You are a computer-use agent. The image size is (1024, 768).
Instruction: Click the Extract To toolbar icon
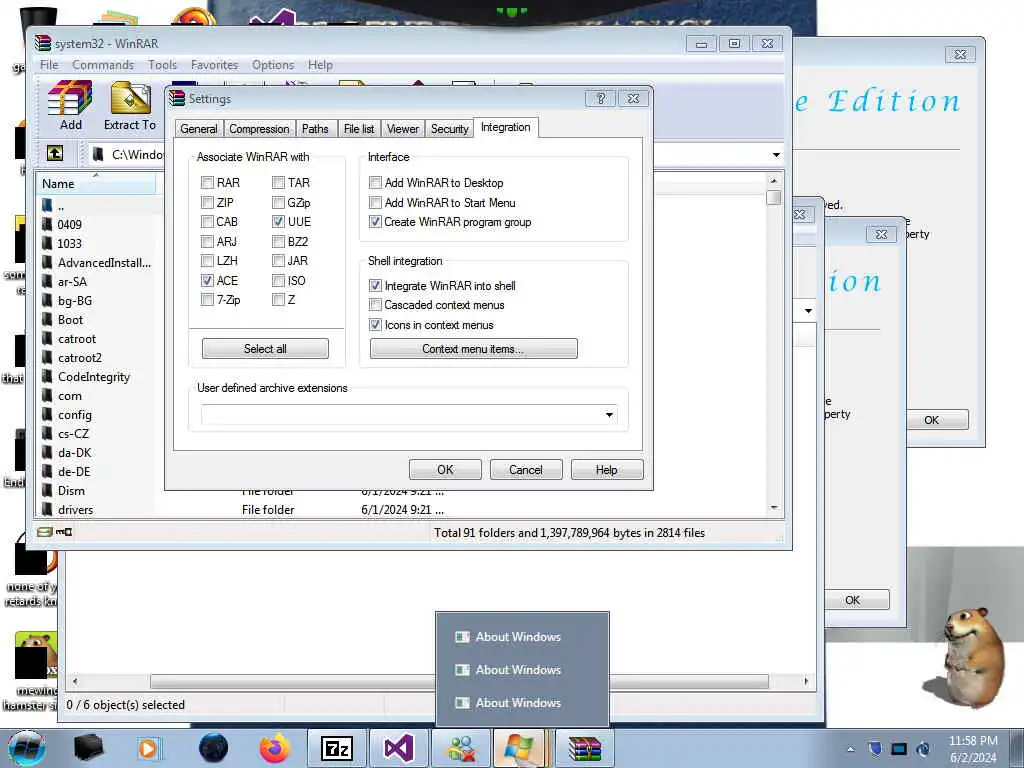(x=130, y=98)
